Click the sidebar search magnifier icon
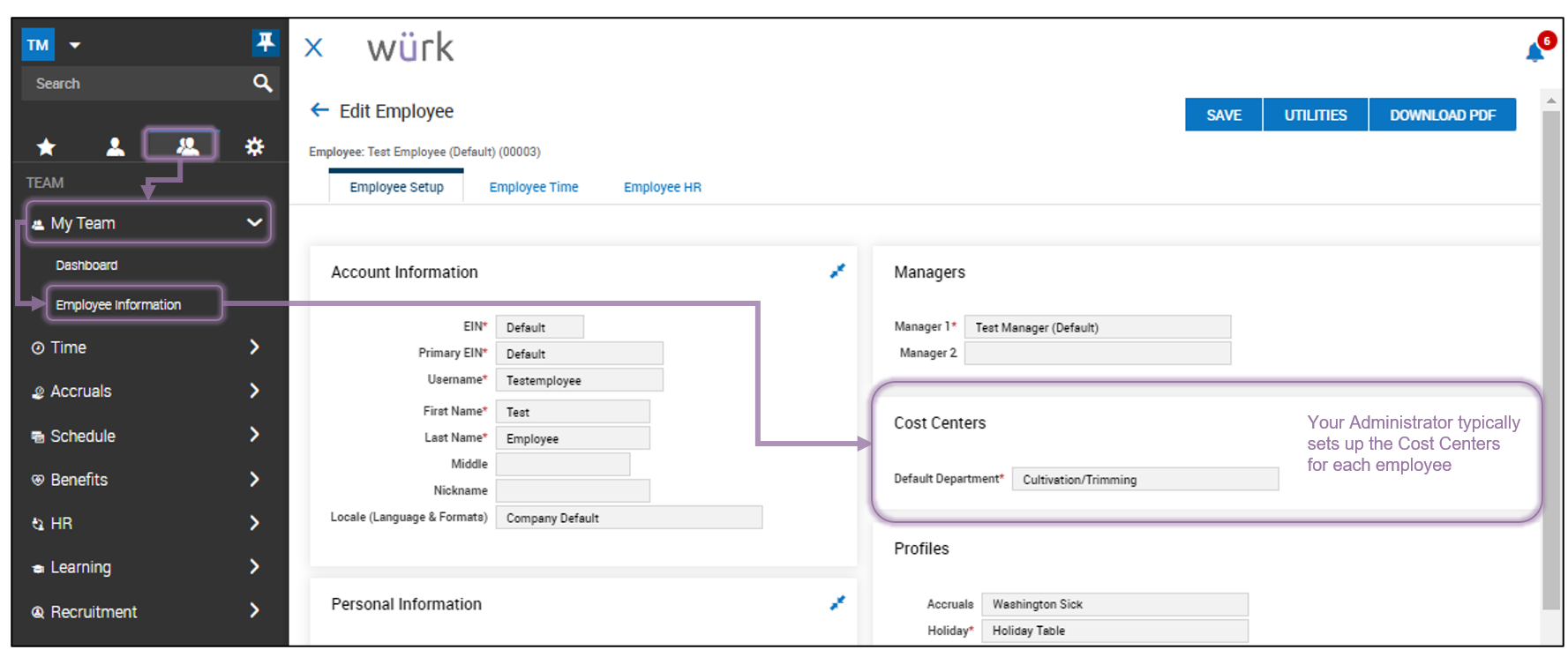This screenshot has width=1568, height=672. pos(262,83)
